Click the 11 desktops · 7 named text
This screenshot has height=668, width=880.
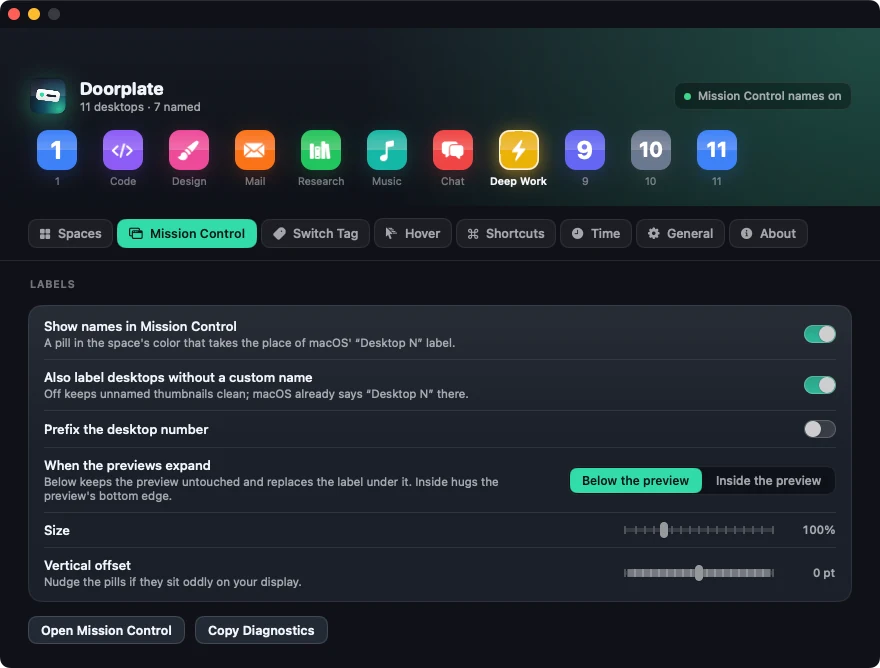tap(140, 107)
